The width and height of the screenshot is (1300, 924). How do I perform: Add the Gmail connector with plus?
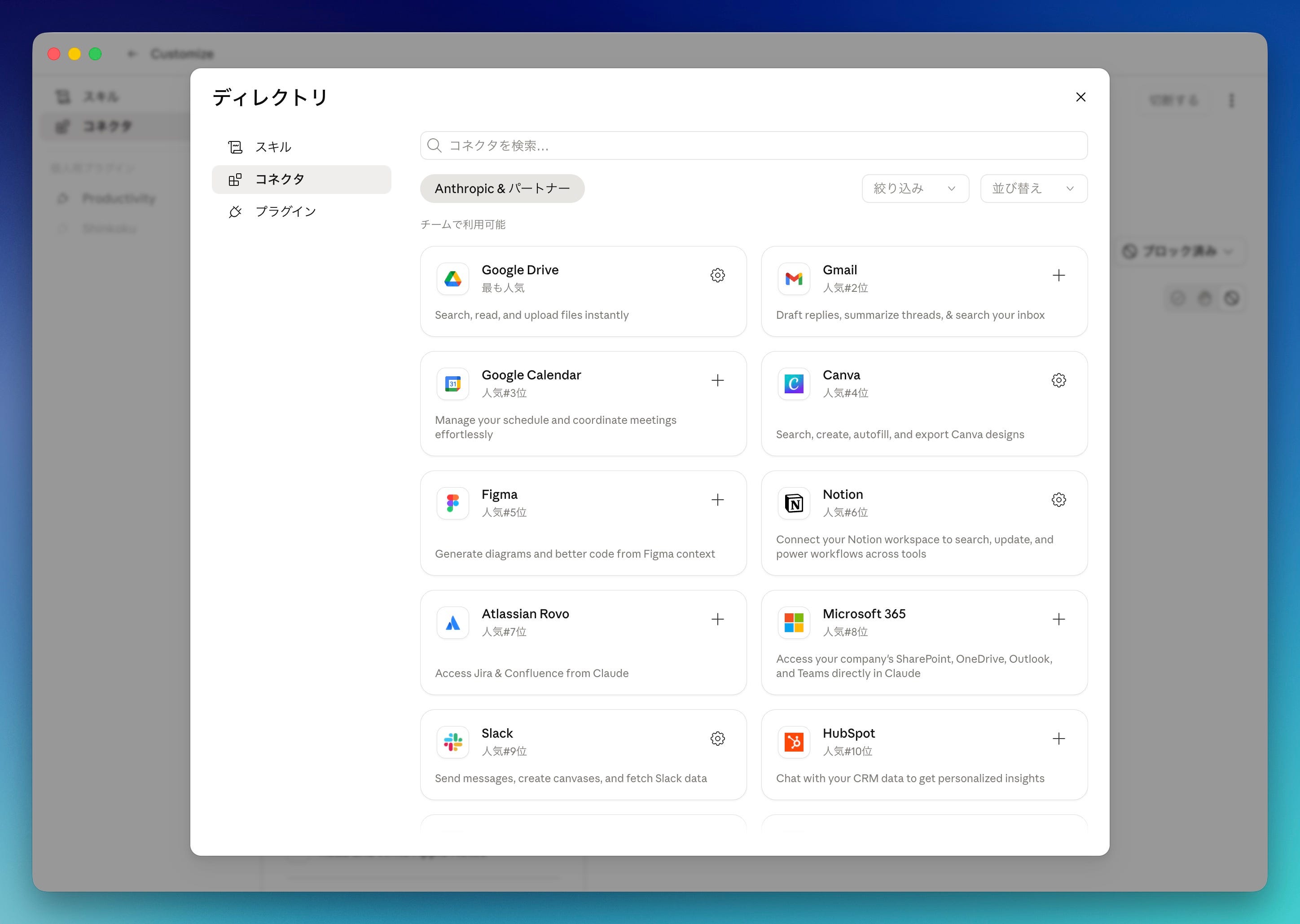click(x=1058, y=275)
